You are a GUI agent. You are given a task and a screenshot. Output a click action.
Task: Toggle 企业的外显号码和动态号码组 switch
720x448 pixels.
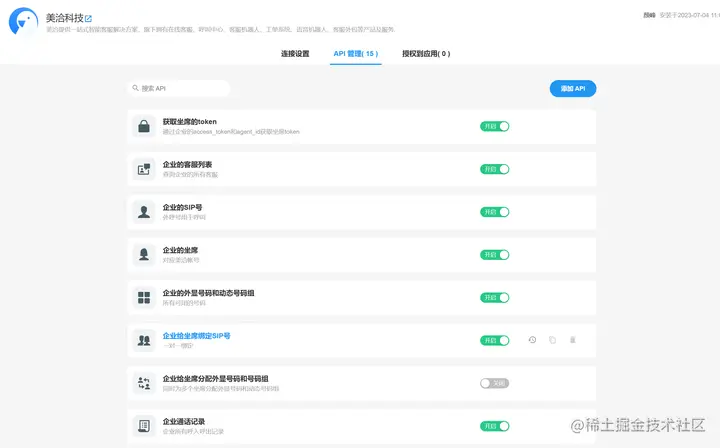[495, 297]
